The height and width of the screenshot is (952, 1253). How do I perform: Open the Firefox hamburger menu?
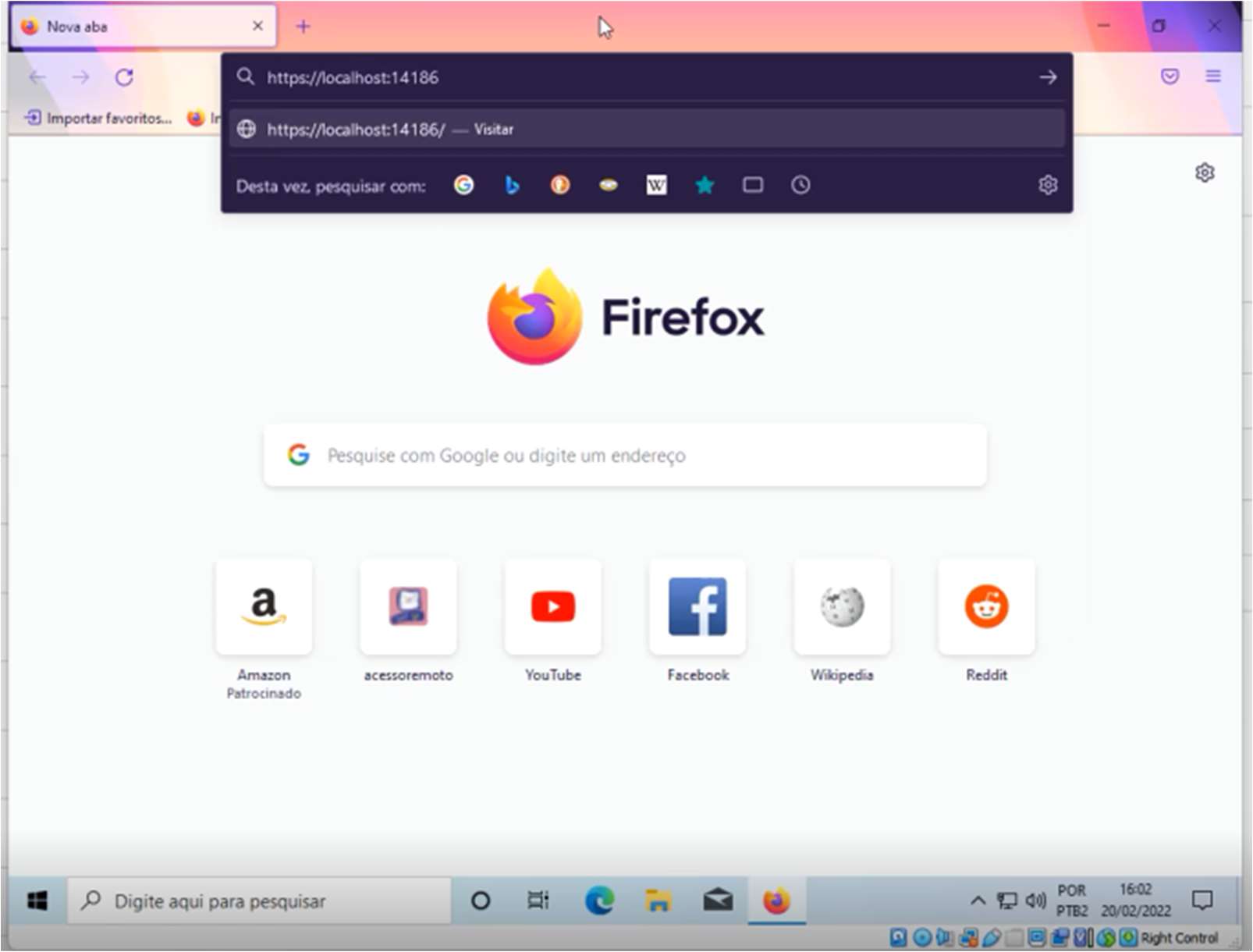[x=1213, y=76]
